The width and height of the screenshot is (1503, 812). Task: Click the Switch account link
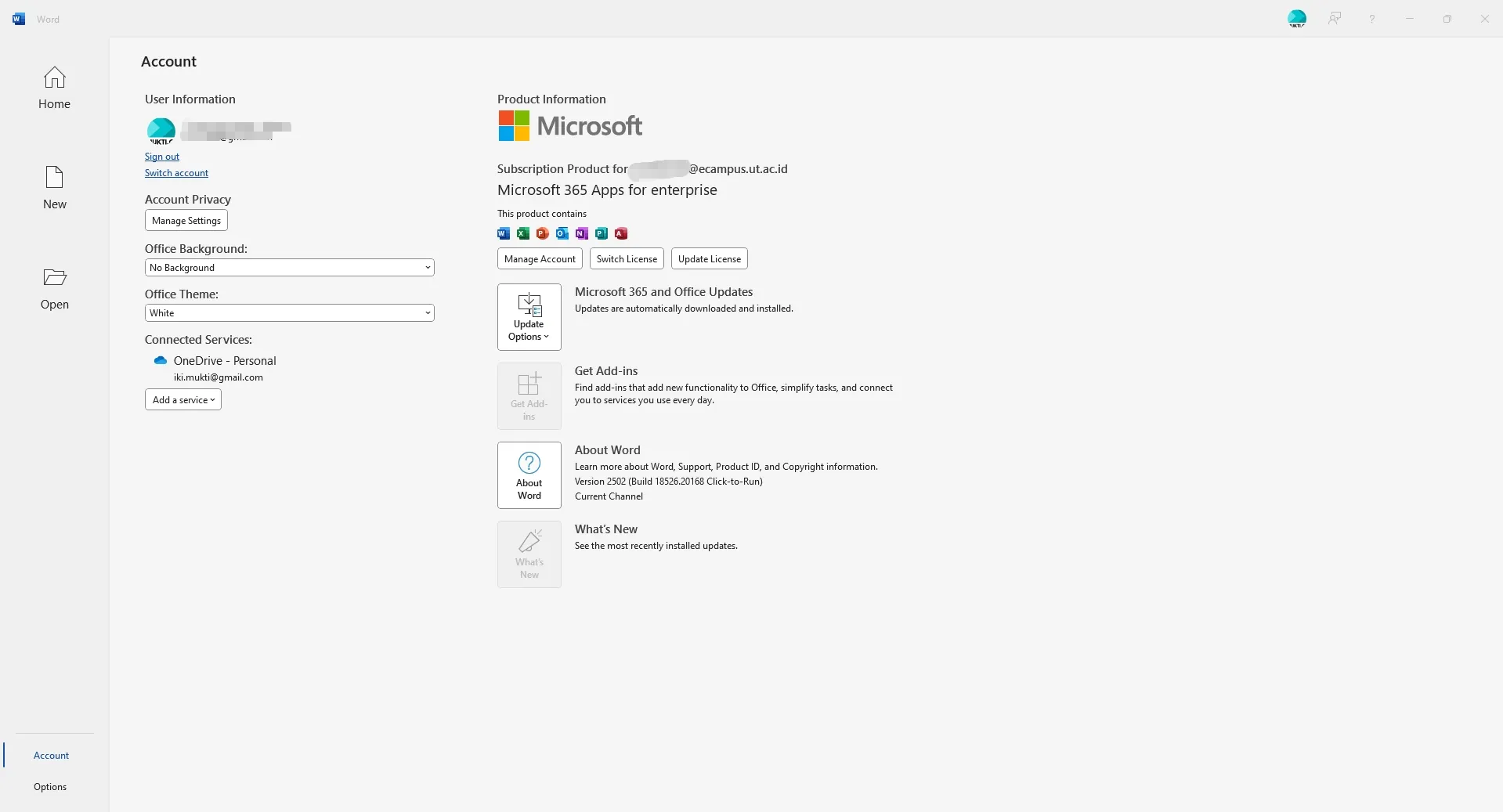coord(176,173)
